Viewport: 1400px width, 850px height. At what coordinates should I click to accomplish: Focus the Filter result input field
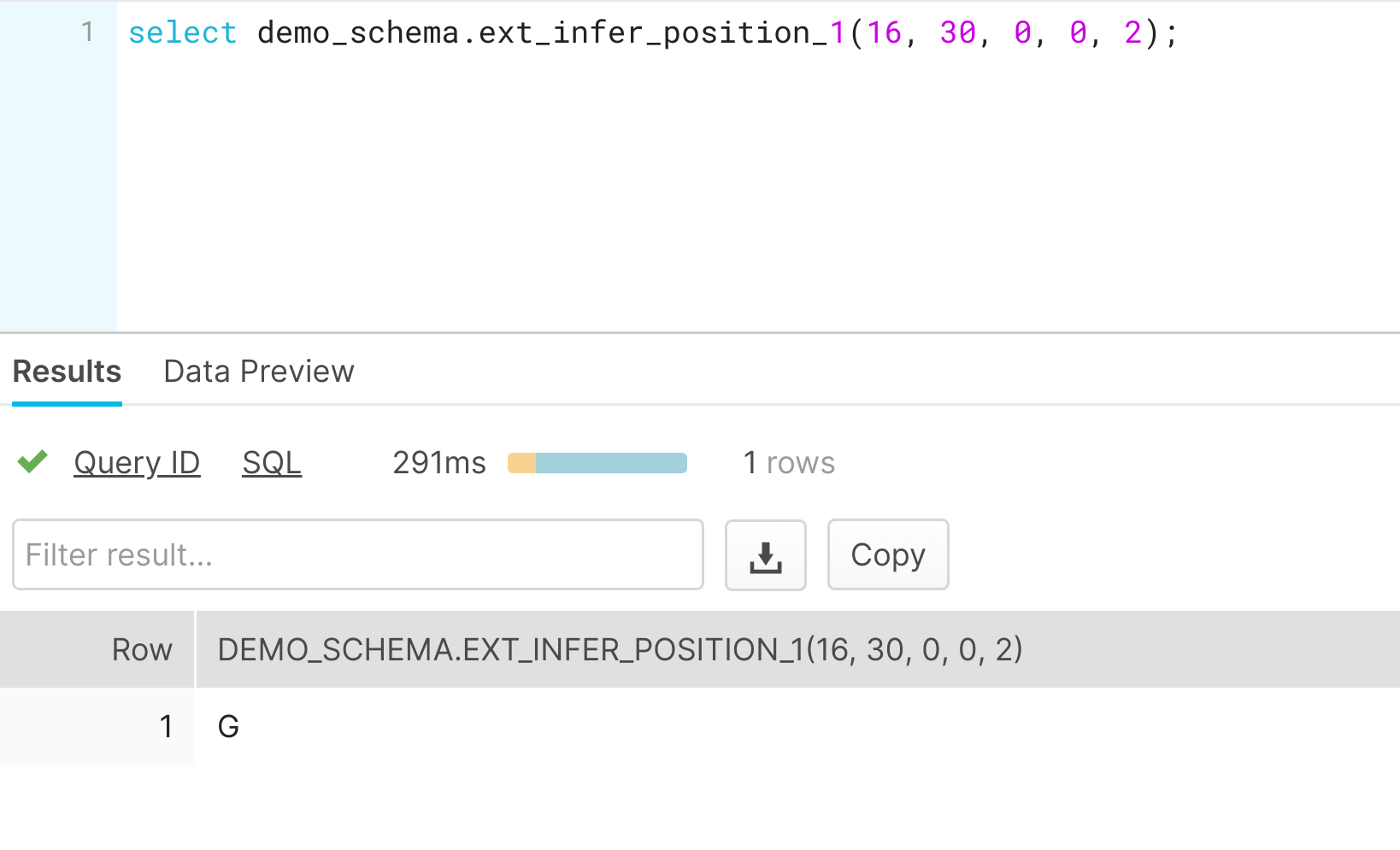point(358,554)
